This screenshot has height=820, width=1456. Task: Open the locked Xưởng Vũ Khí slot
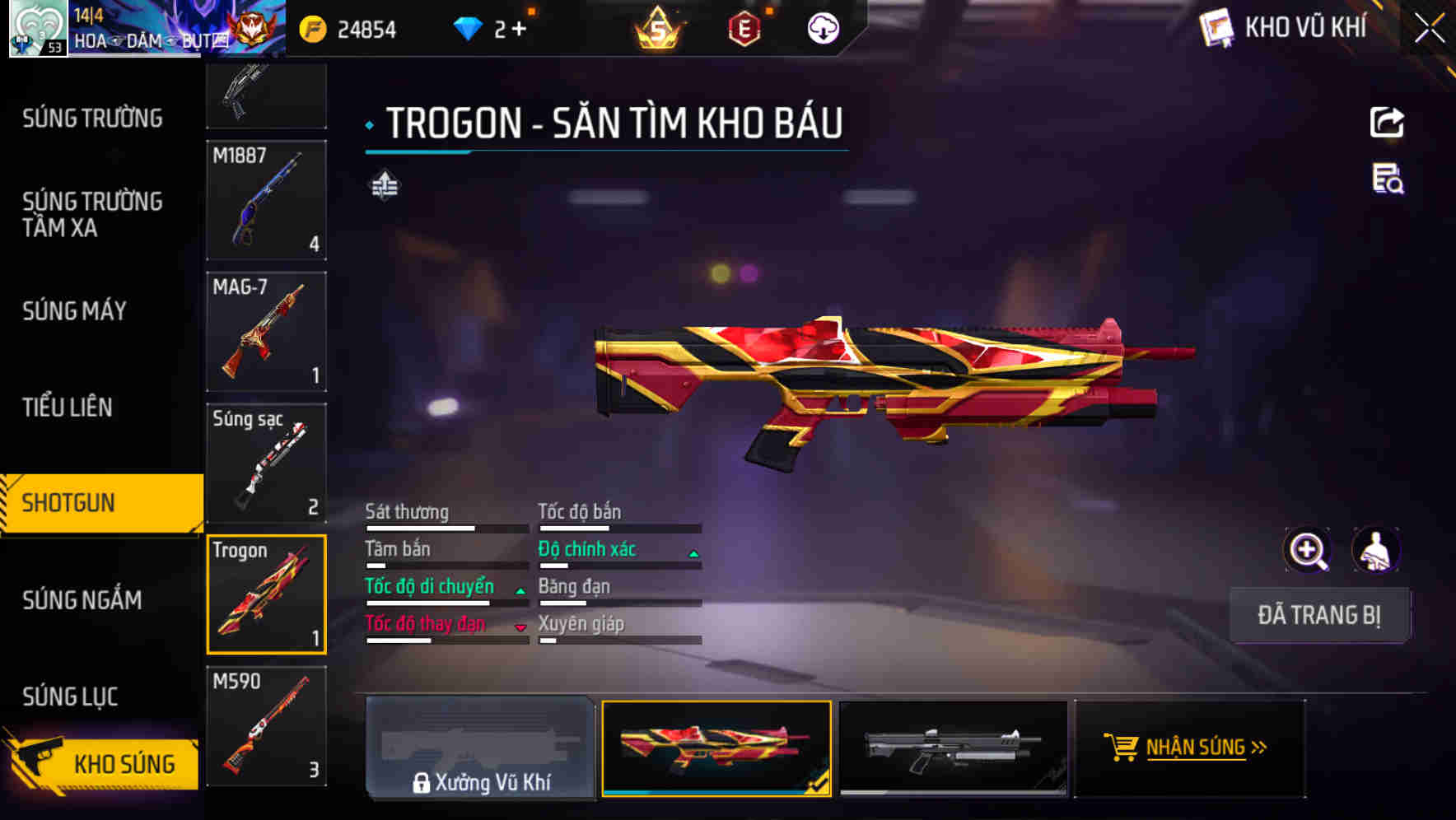tap(480, 748)
